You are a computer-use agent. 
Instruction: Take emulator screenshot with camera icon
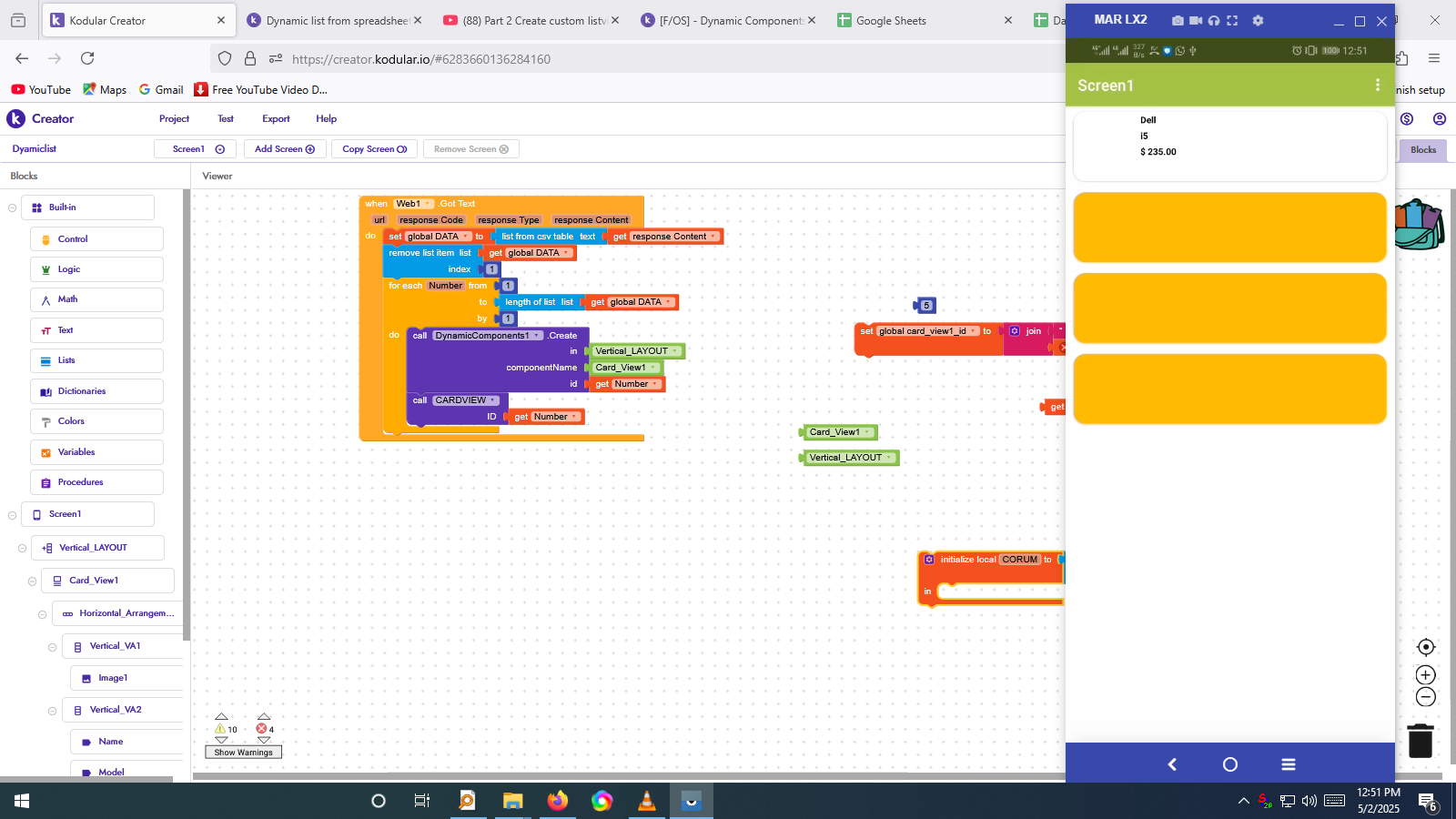pos(1178,20)
